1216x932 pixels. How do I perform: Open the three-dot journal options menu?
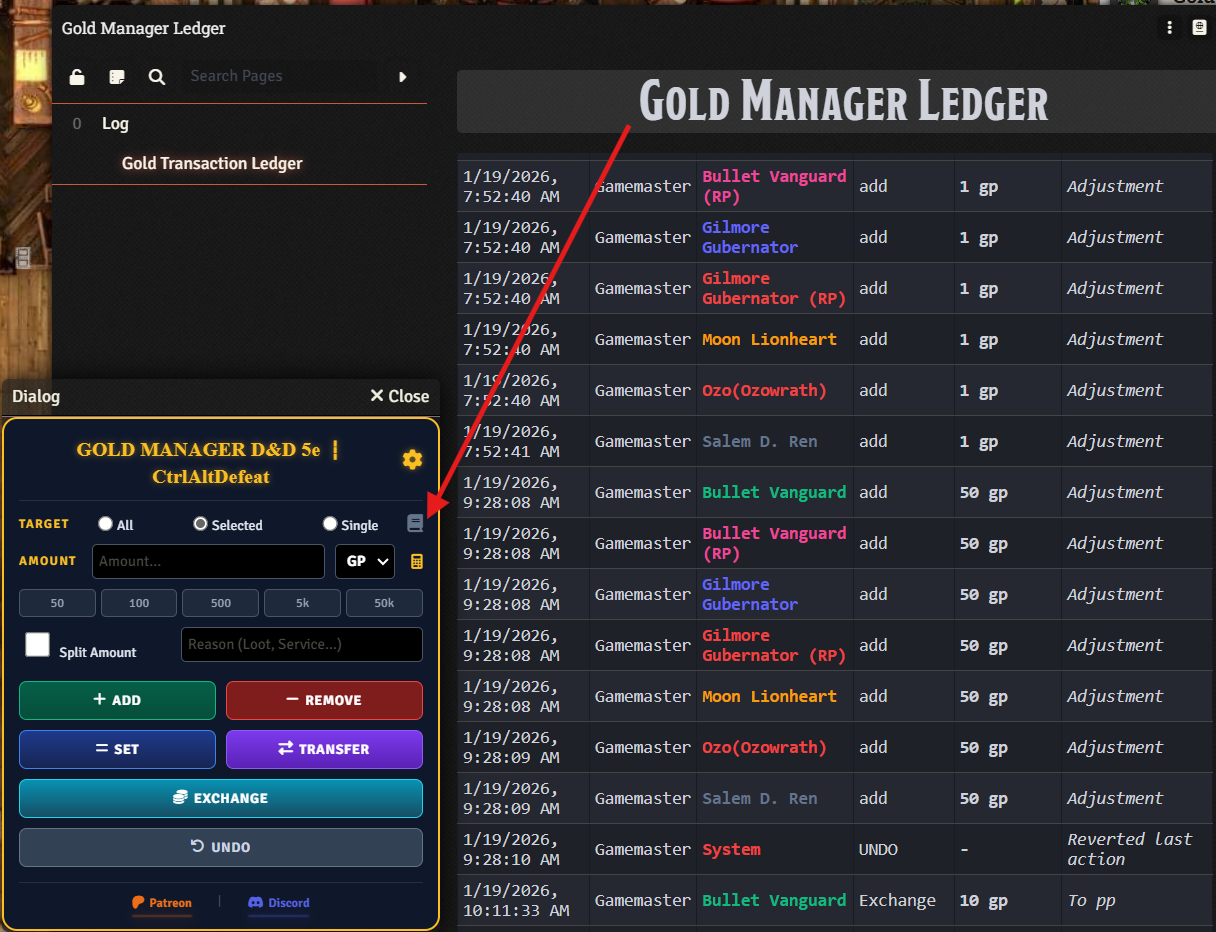[x=1170, y=28]
